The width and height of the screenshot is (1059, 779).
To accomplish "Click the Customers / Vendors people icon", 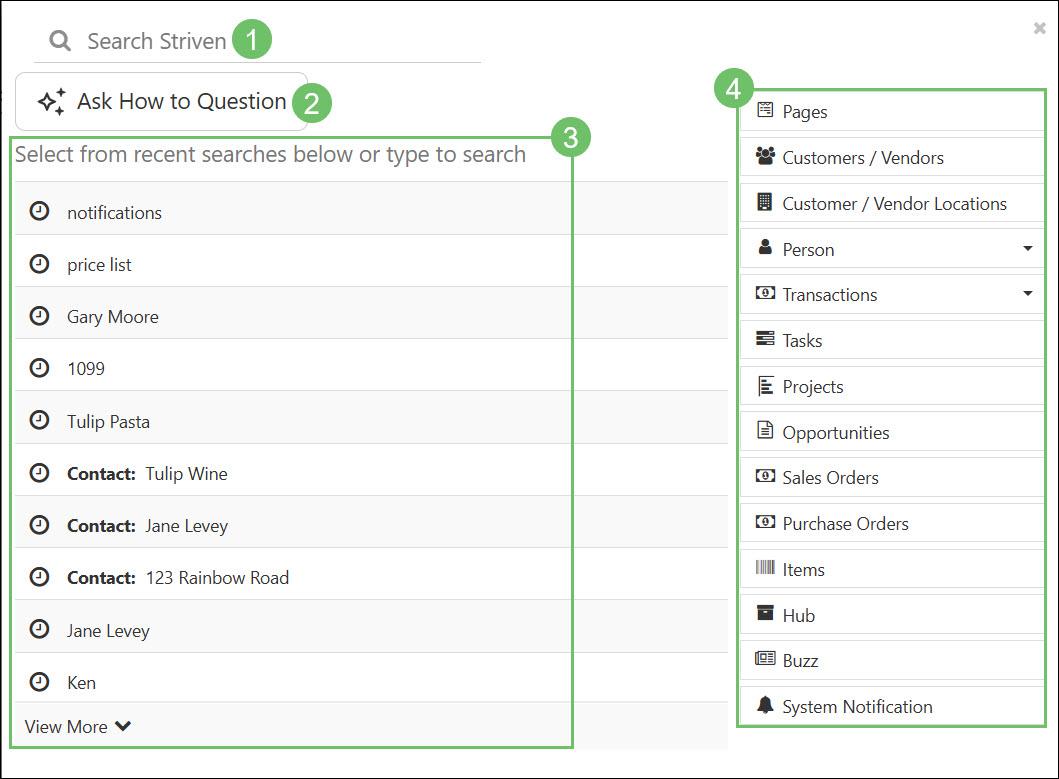I will tap(765, 155).
